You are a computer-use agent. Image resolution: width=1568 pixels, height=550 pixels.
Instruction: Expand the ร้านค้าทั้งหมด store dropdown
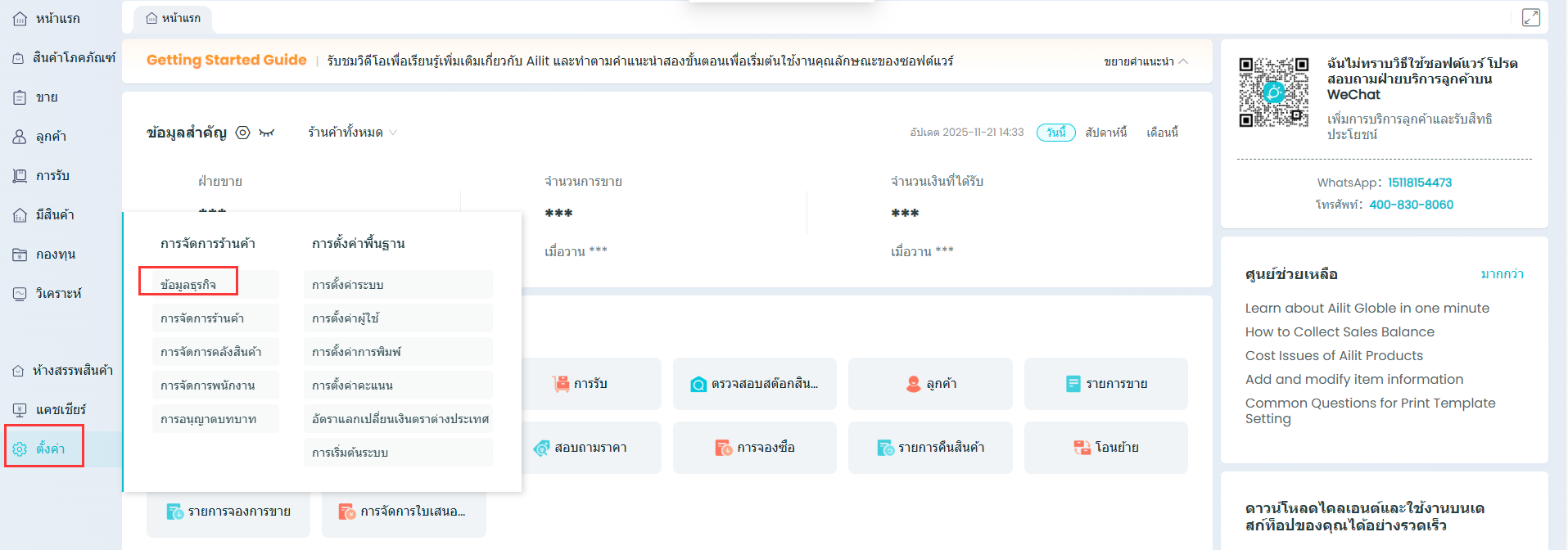(352, 133)
